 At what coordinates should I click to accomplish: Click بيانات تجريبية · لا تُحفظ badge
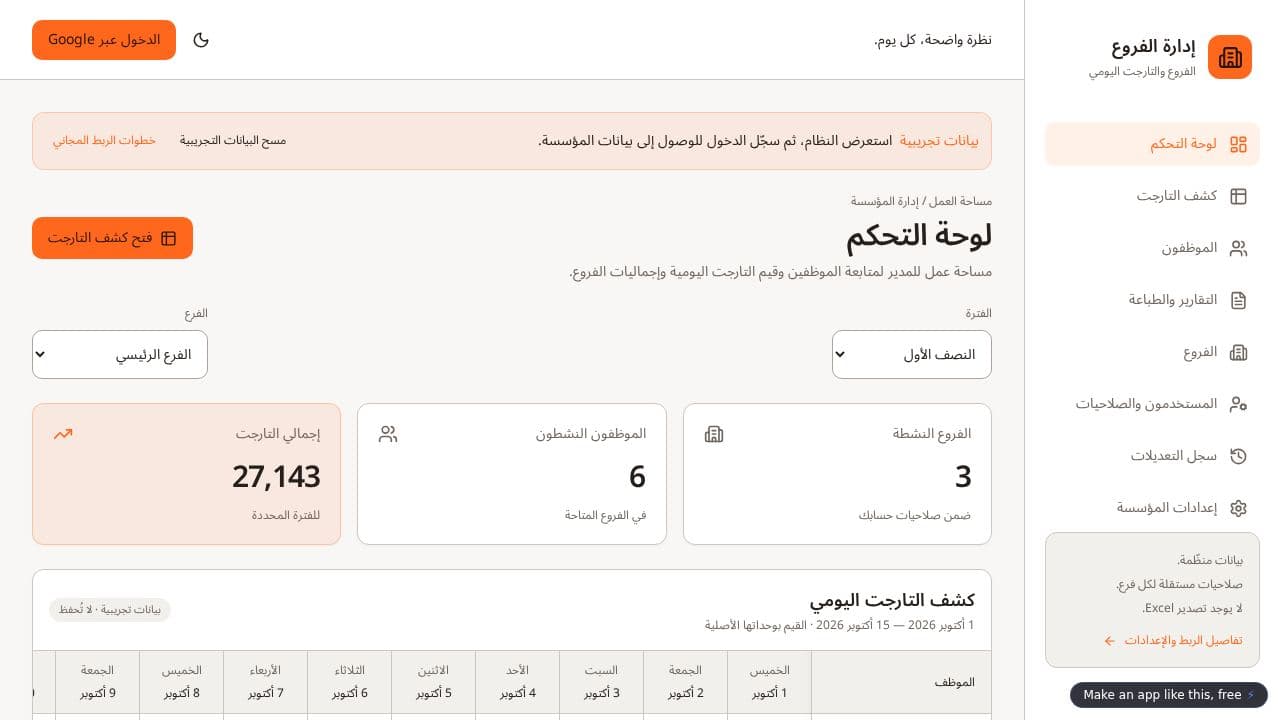click(x=110, y=610)
